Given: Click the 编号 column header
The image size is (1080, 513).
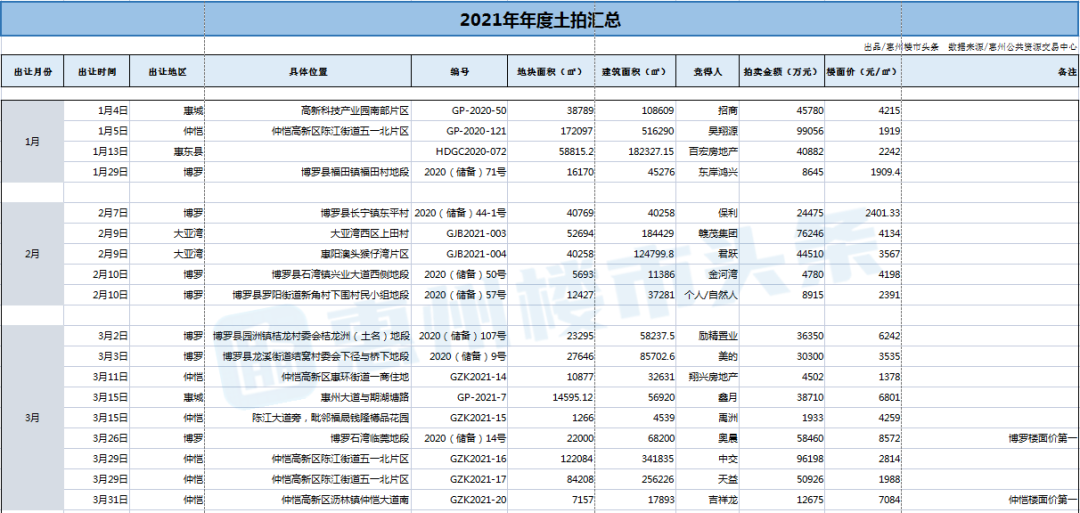Looking at the screenshot, I should (x=460, y=71).
